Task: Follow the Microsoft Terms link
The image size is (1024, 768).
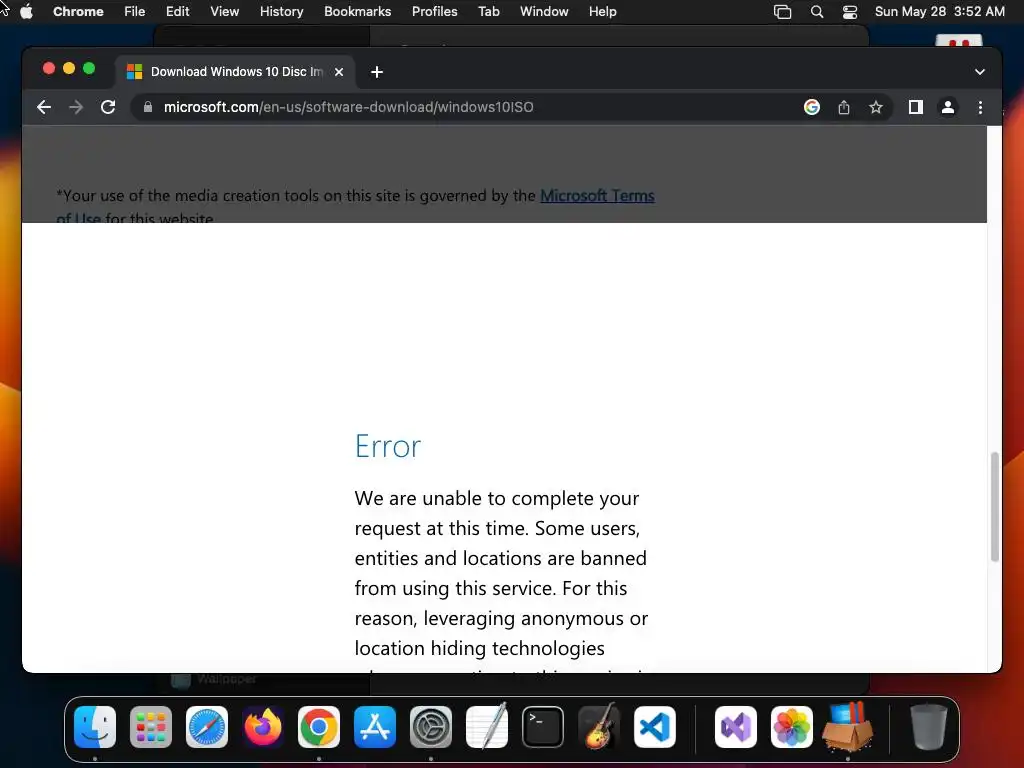Action: click(597, 196)
